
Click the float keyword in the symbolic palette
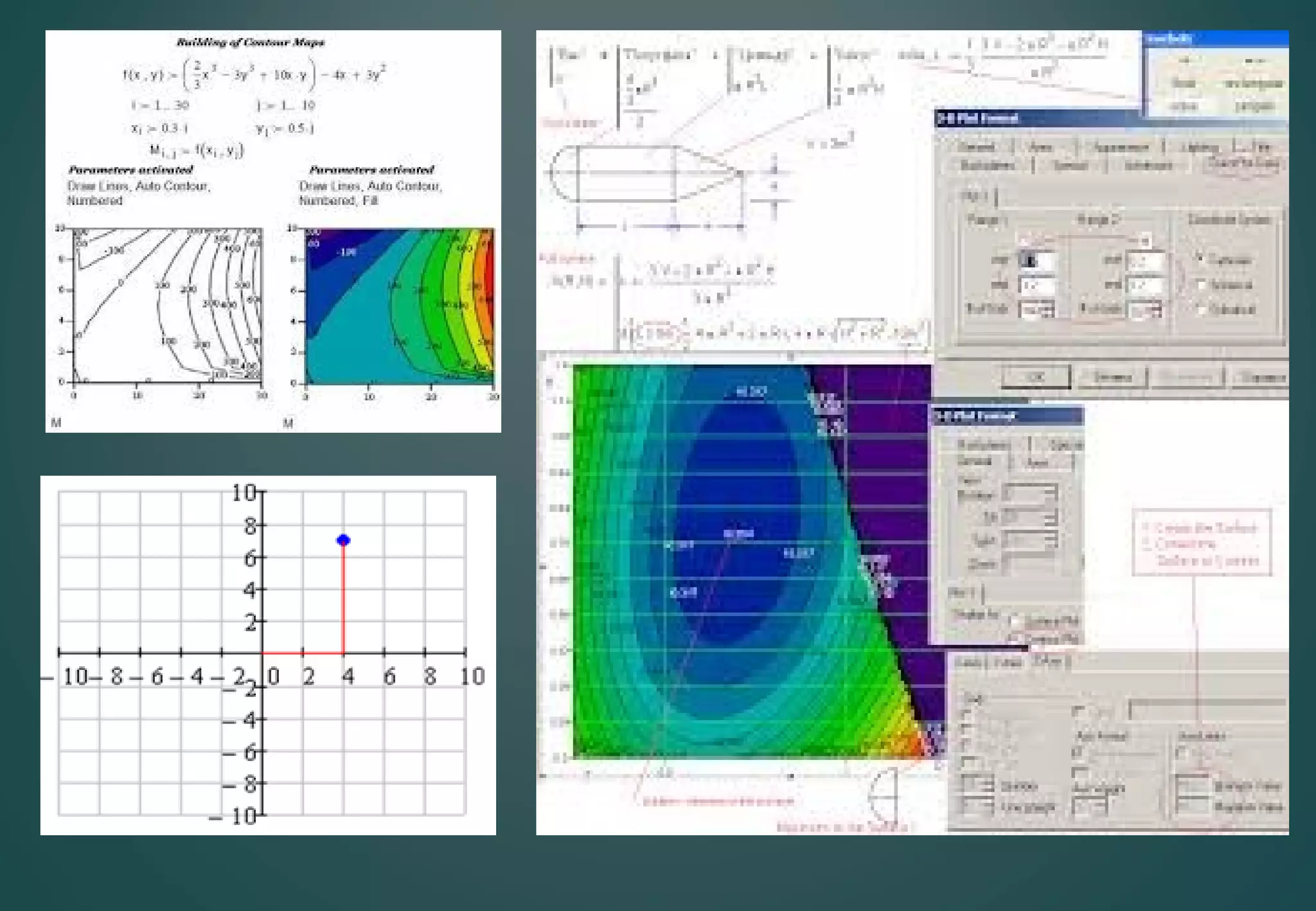pyautogui.click(x=1184, y=84)
